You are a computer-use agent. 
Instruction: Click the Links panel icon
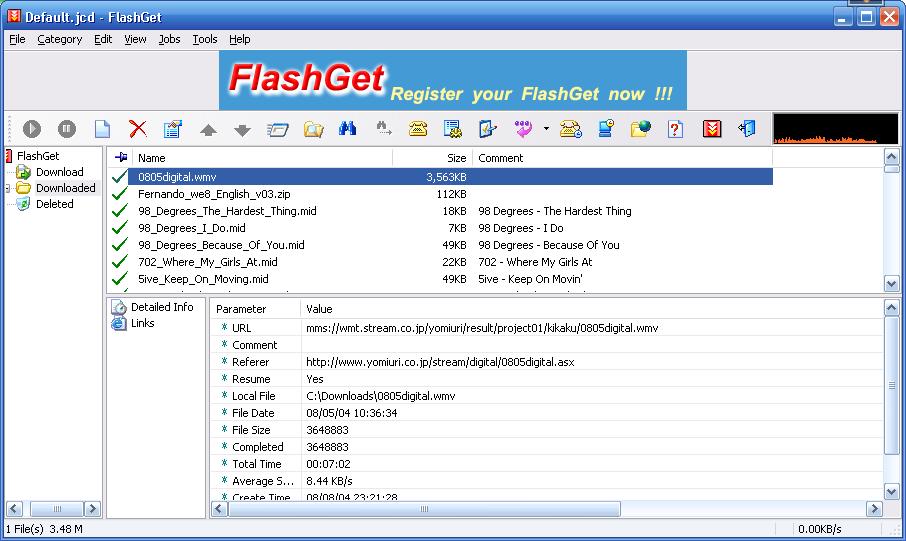(x=119, y=323)
